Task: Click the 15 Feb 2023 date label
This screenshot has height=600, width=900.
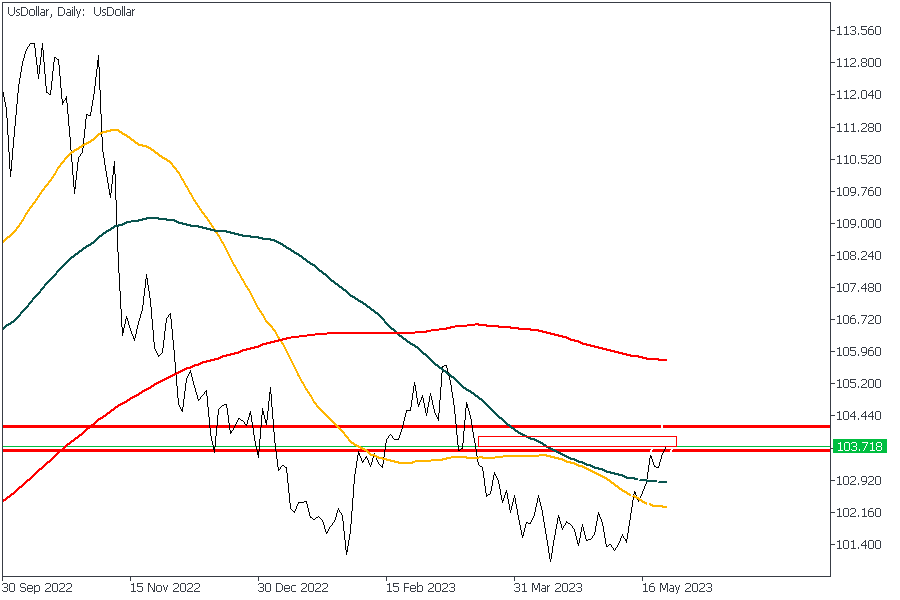Action: point(421,587)
